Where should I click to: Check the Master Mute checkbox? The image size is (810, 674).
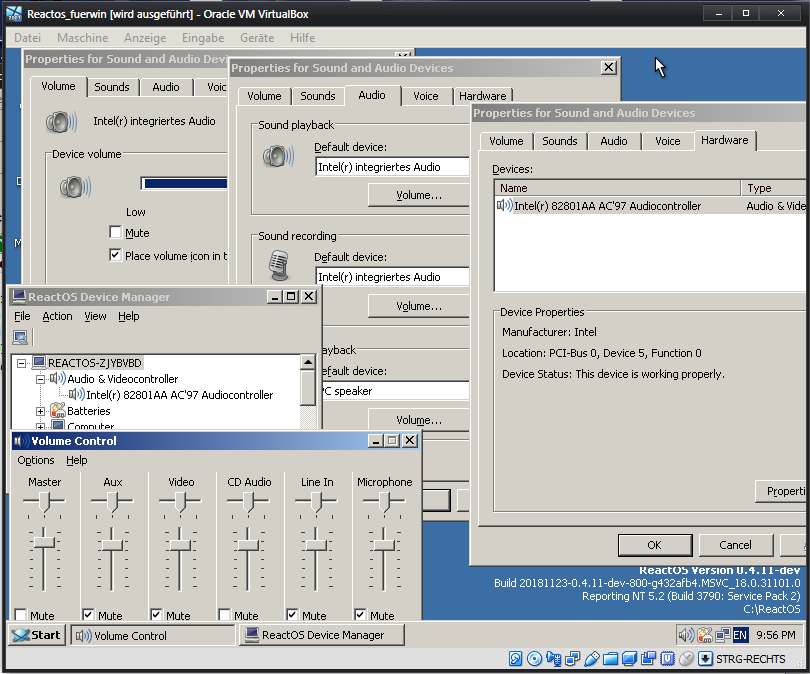(21, 615)
